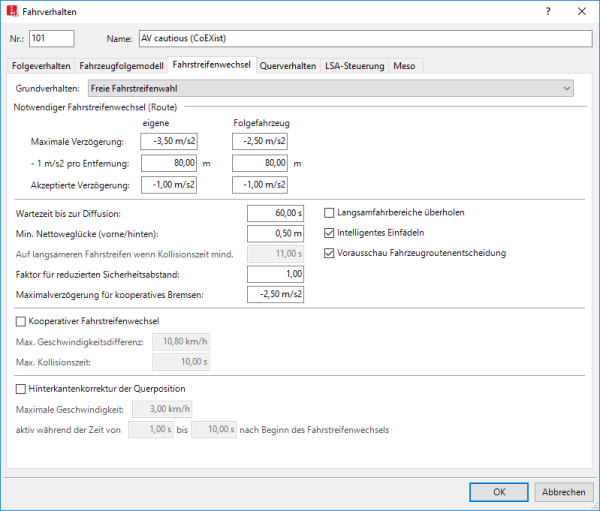Enable Langsamfahrbereiche überholen checkbox
The image size is (600, 511).
click(x=331, y=212)
